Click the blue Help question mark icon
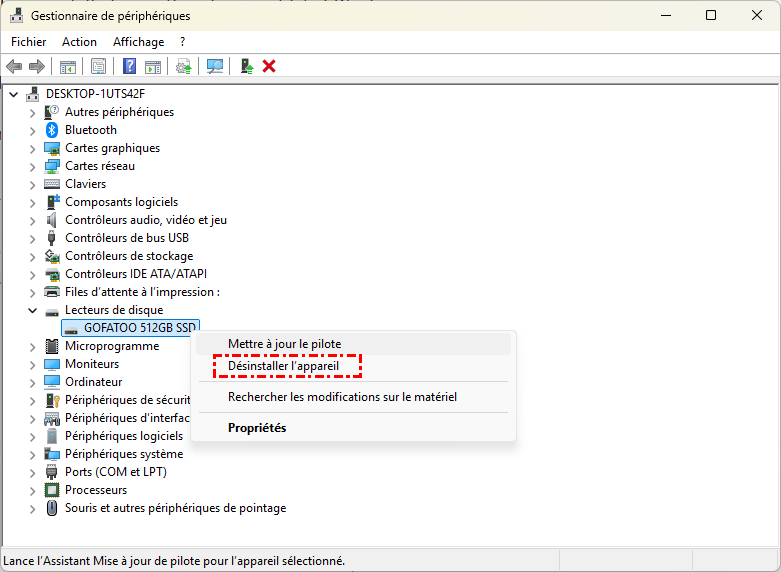781x572 pixels. pyautogui.click(x=130, y=66)
